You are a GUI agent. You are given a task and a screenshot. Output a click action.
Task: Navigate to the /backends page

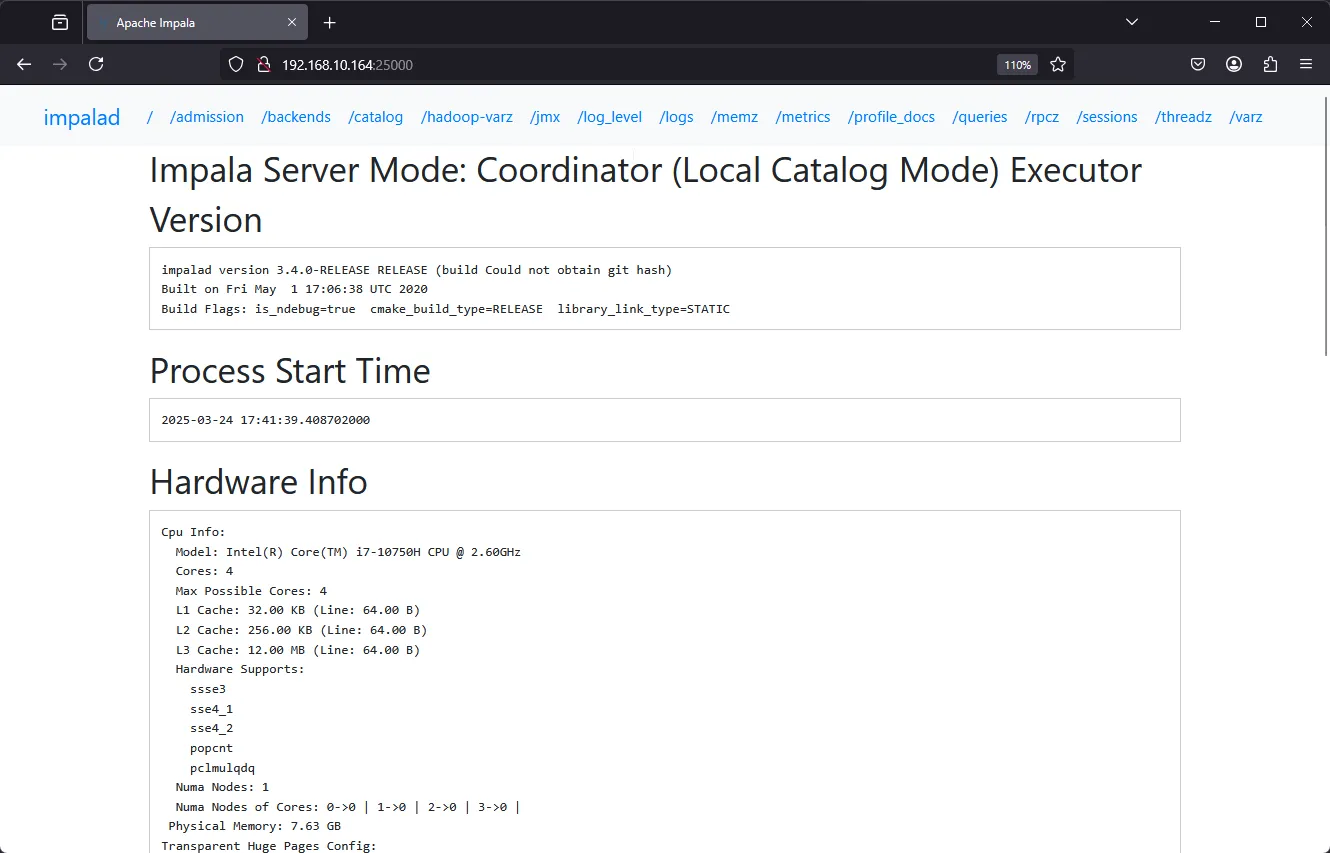296,117
